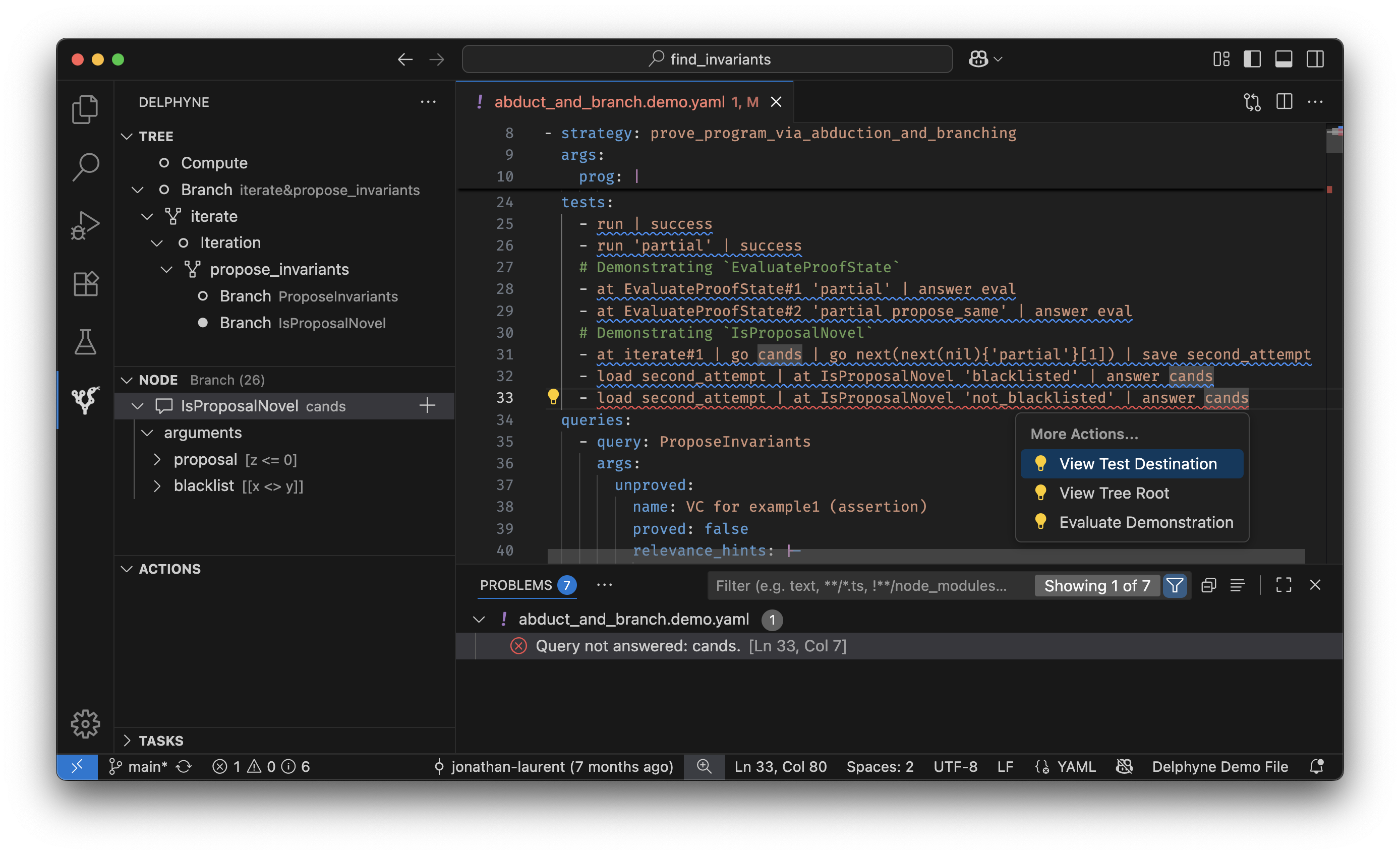This screenshot has width=1400, height=855.
Task: Open the Search view
Action: [x=85, y=166]
